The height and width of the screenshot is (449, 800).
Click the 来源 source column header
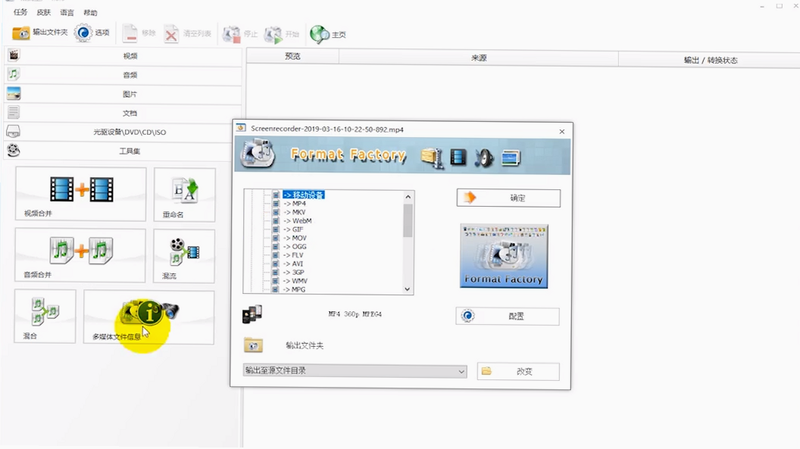pyautogui.click(x=479, y=58)
